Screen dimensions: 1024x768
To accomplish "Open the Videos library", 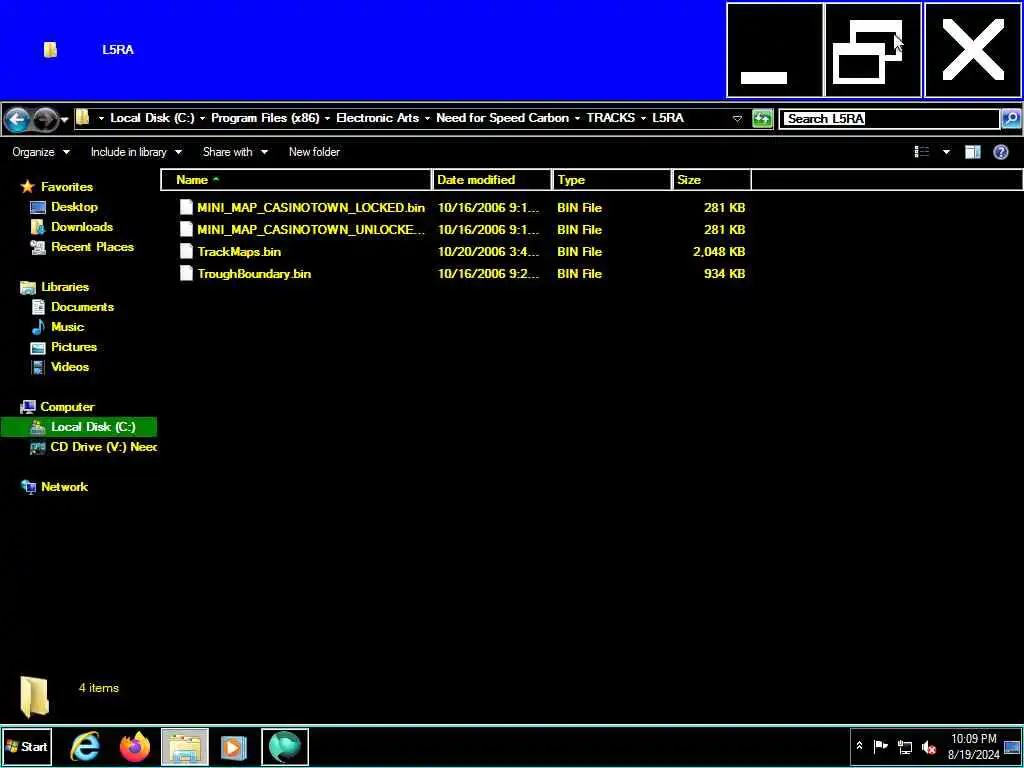I will 70,367.
